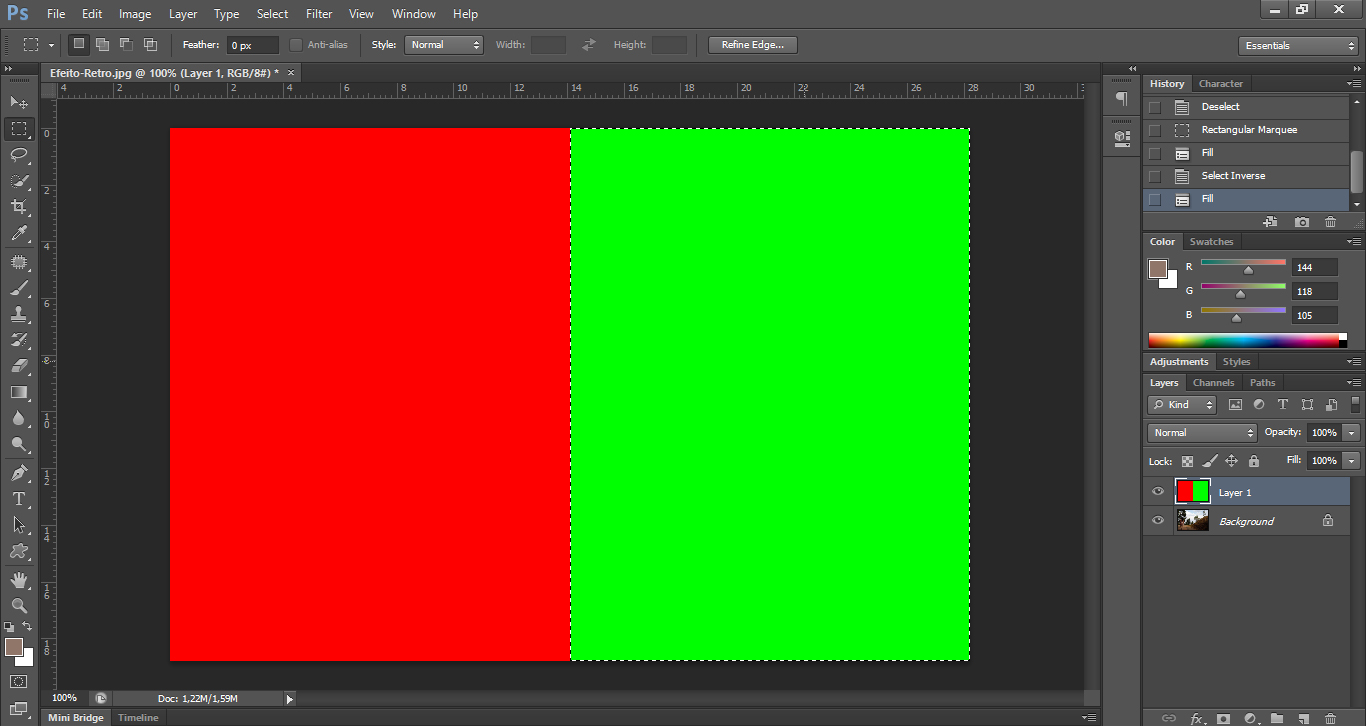
Task: Select the Eyedropper tool
Action: pyautogui.click(x=19, y=234)
